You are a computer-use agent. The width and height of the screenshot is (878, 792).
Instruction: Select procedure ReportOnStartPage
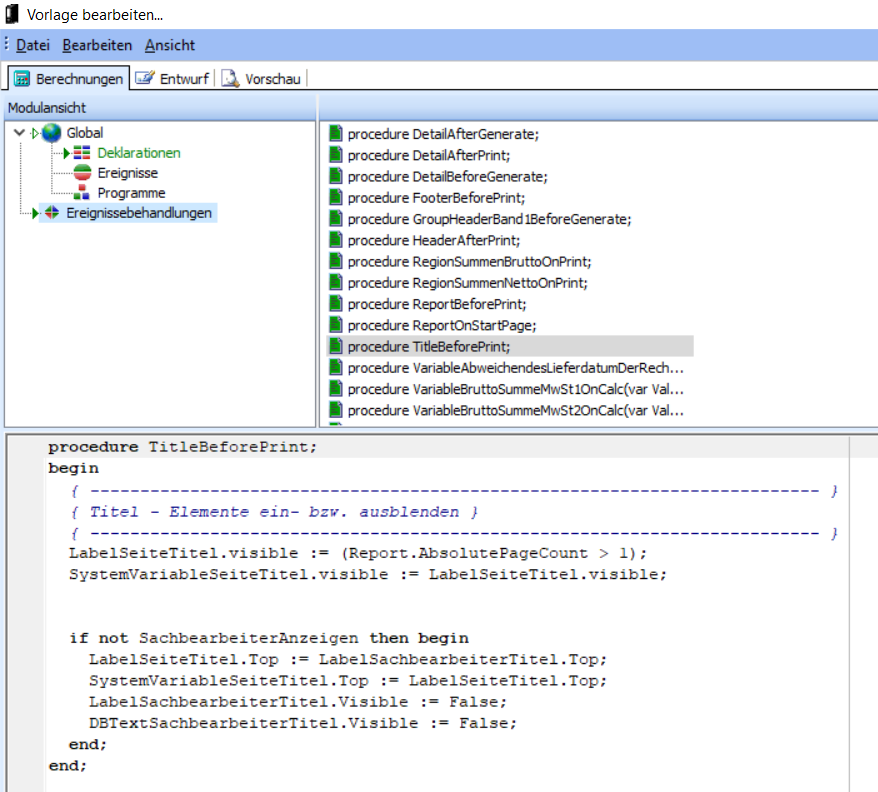442,326
